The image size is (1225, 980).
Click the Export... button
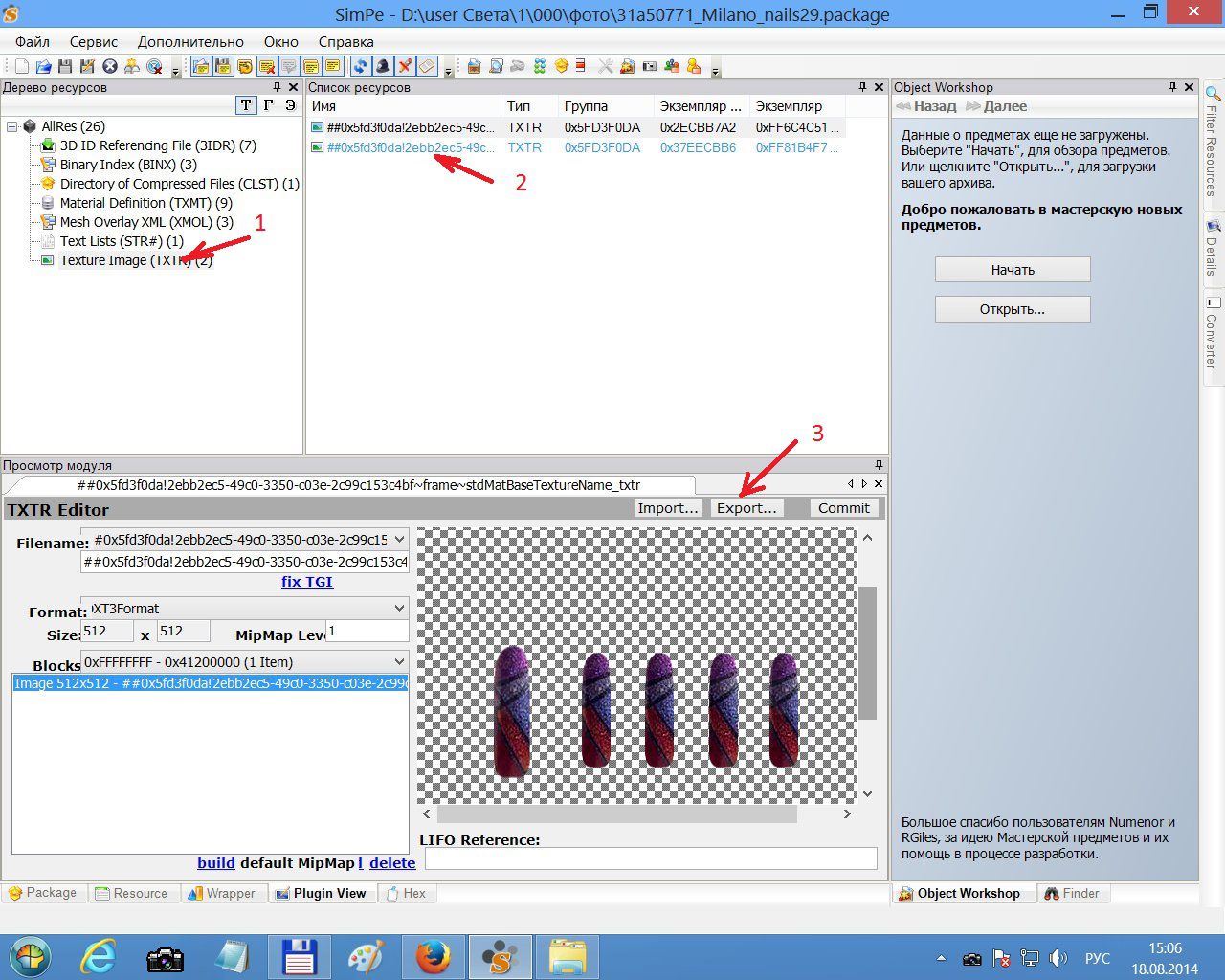pyautogui.click(x=746, y=508)
